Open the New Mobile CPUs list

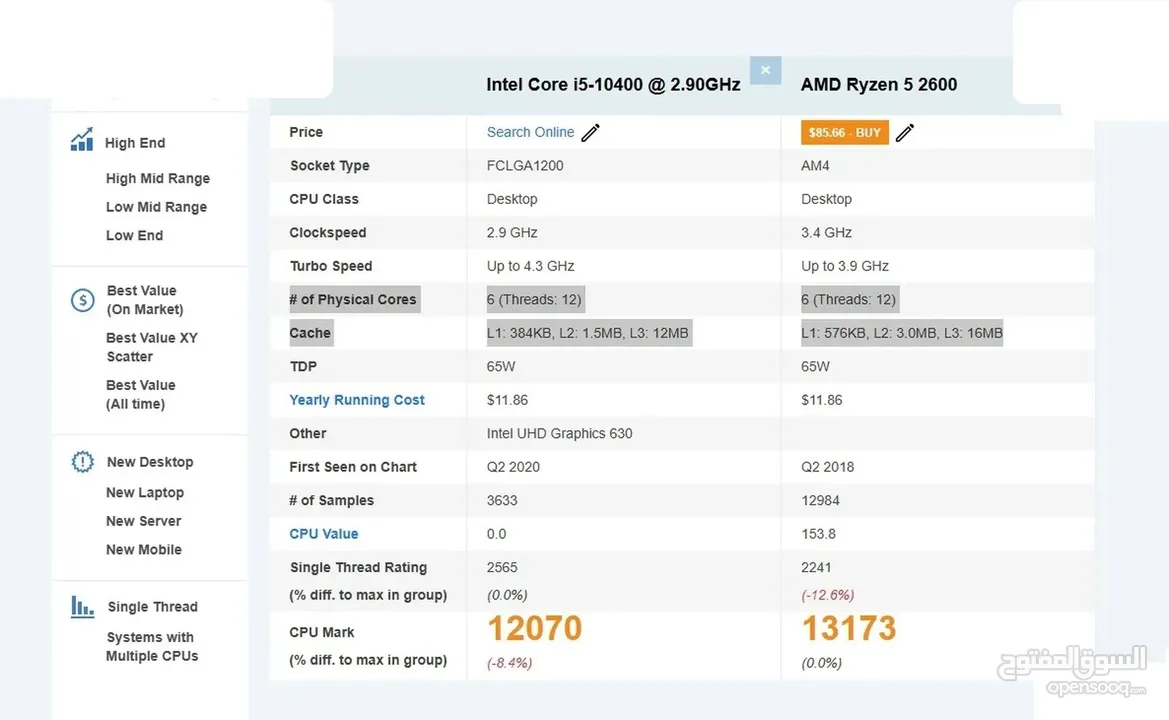[x=143, y=549]
